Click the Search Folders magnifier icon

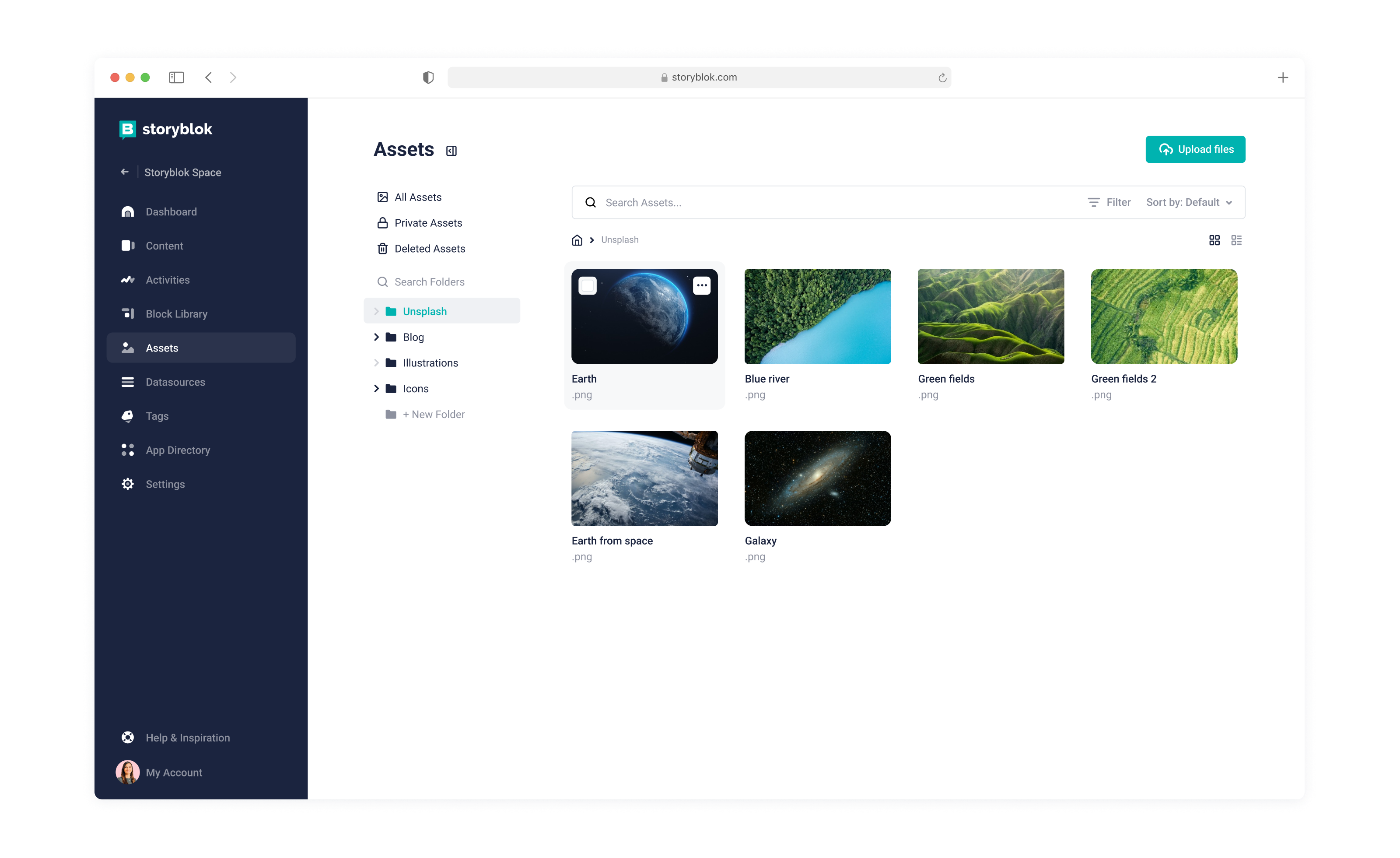pos(382,282)
